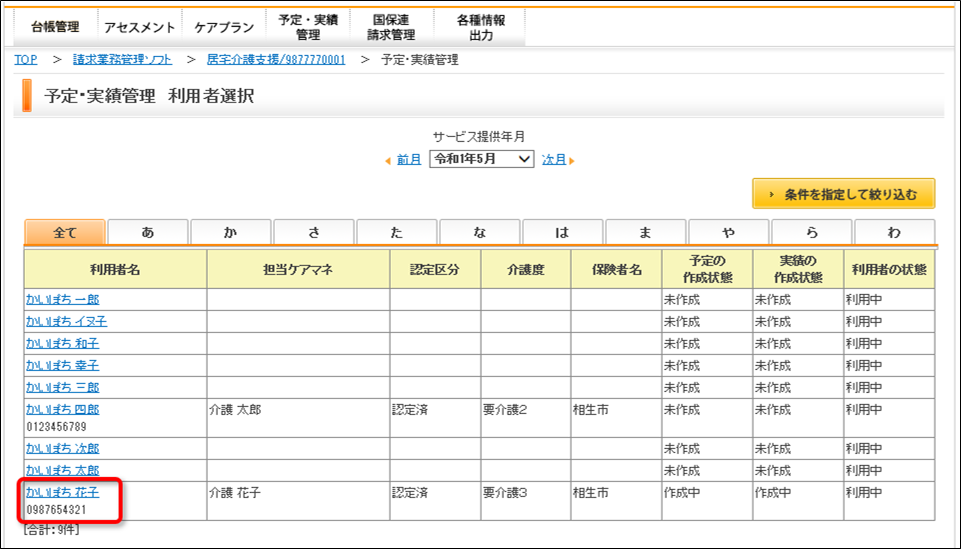
Task: Click the 認定区分 column header
Action: [435, 269]
